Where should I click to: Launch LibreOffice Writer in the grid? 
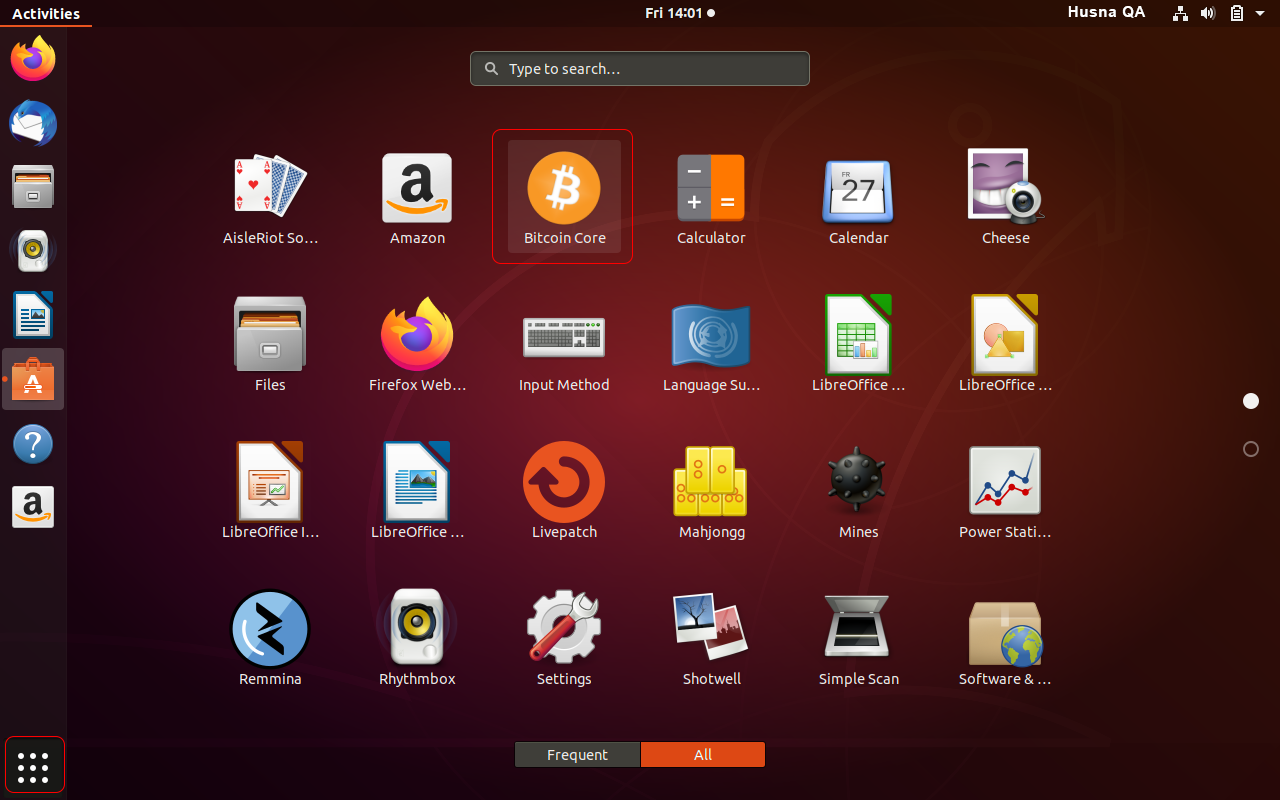pyautogui.click(x=417, y=492)
